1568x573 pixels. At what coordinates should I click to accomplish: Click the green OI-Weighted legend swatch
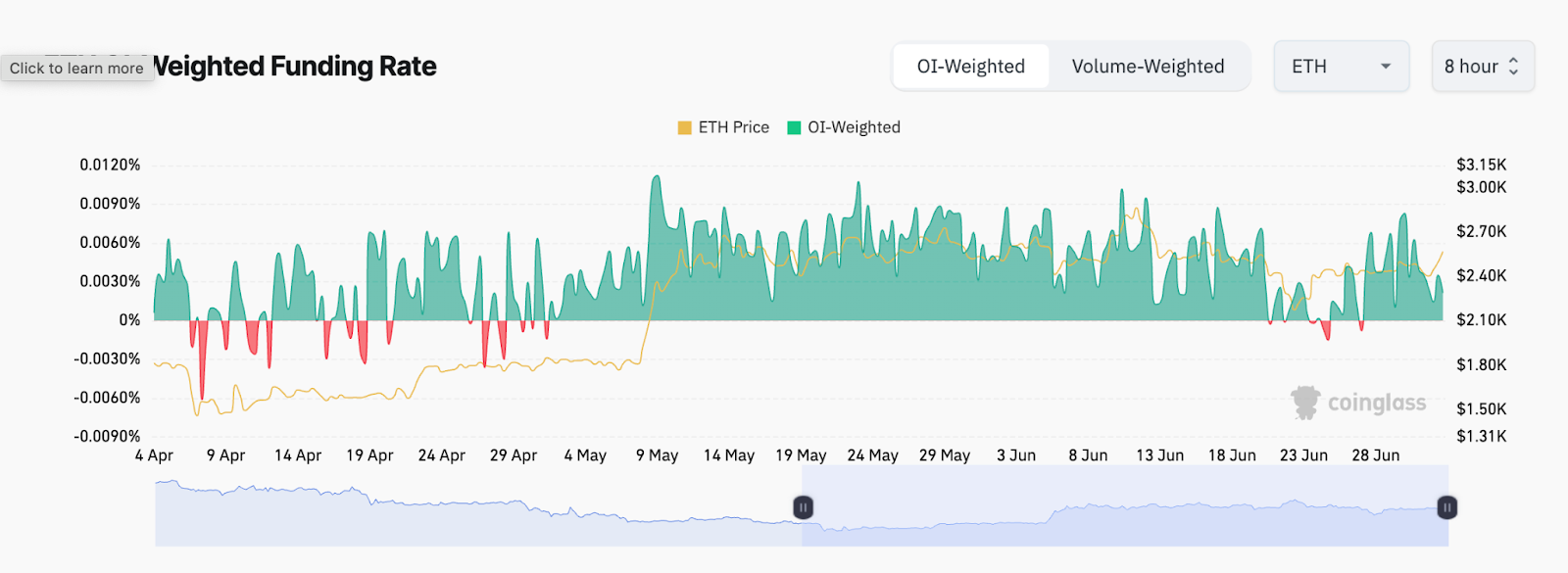pos(795,127)
